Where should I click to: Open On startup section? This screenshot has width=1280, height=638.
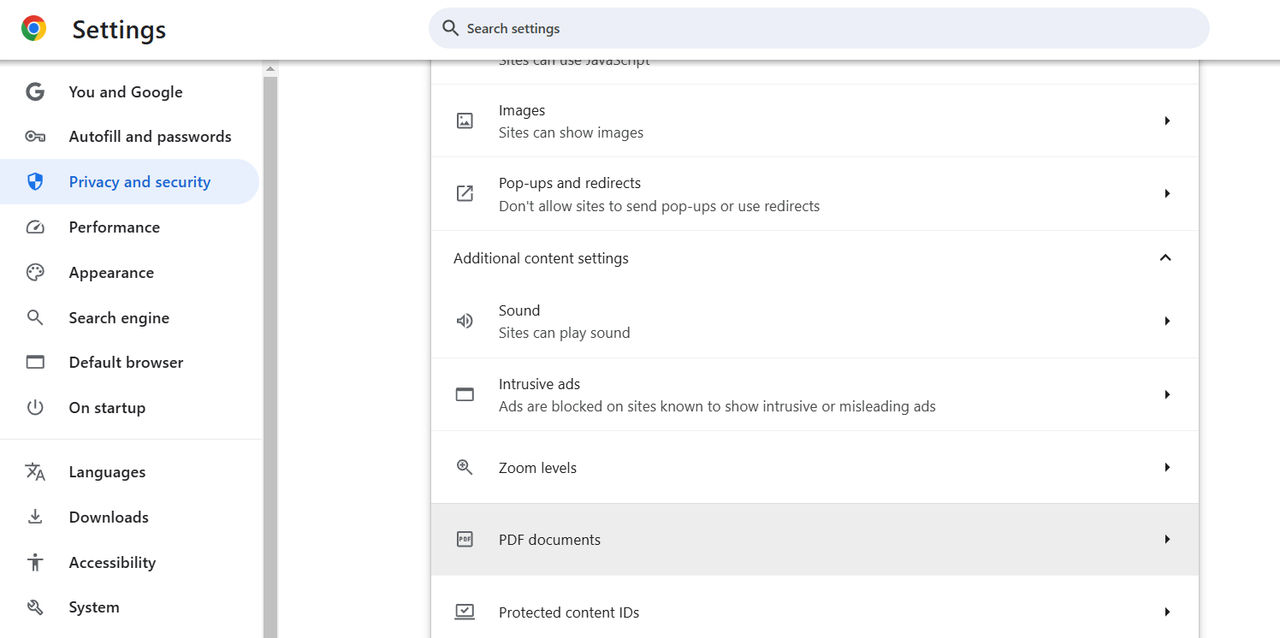pyautogui.click(x=129, y=408)
